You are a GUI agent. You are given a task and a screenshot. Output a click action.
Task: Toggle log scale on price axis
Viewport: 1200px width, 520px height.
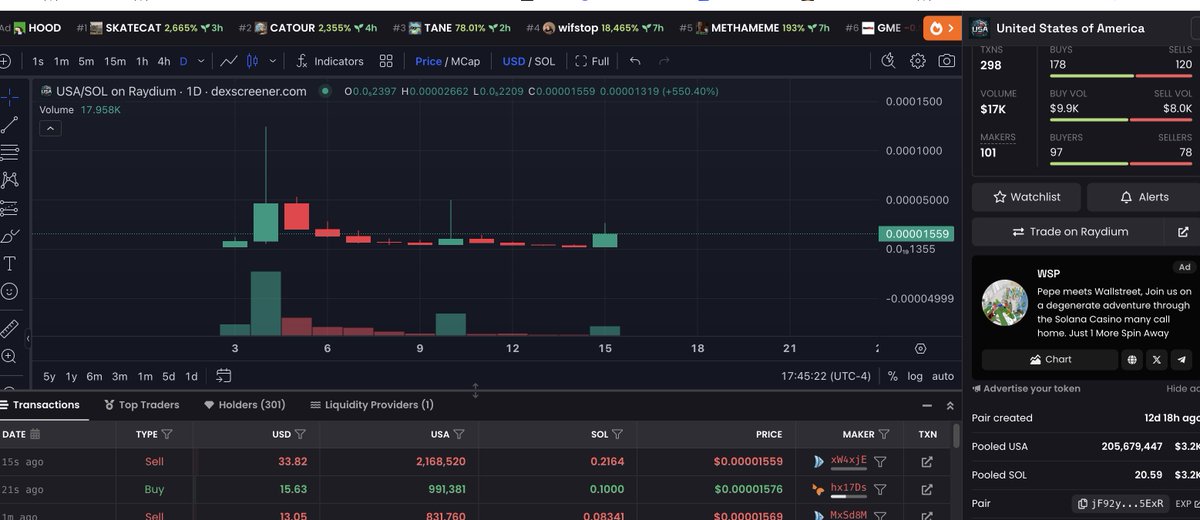[915, 376]
